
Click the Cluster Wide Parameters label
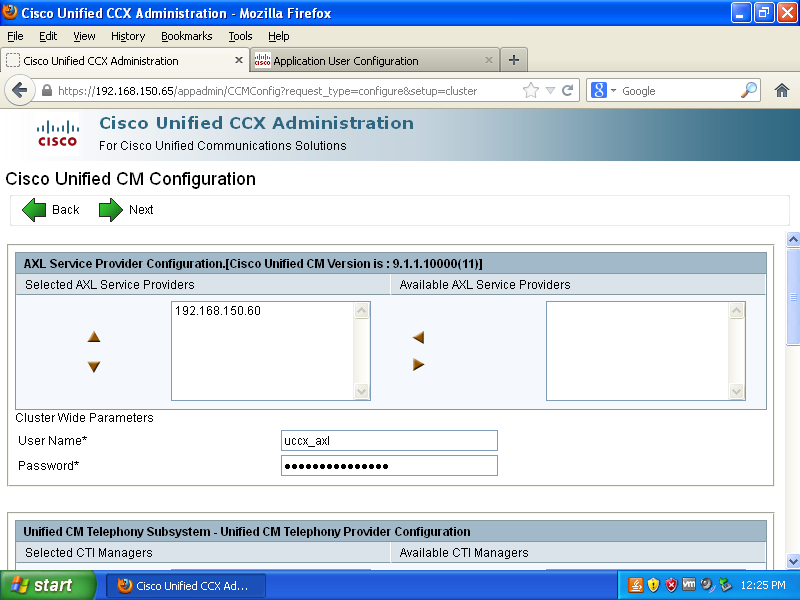point(84,417)
